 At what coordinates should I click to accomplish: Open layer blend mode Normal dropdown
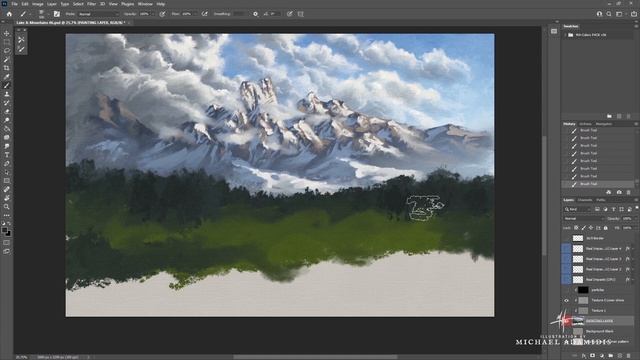pyautogui.click(x=583, y=219)
